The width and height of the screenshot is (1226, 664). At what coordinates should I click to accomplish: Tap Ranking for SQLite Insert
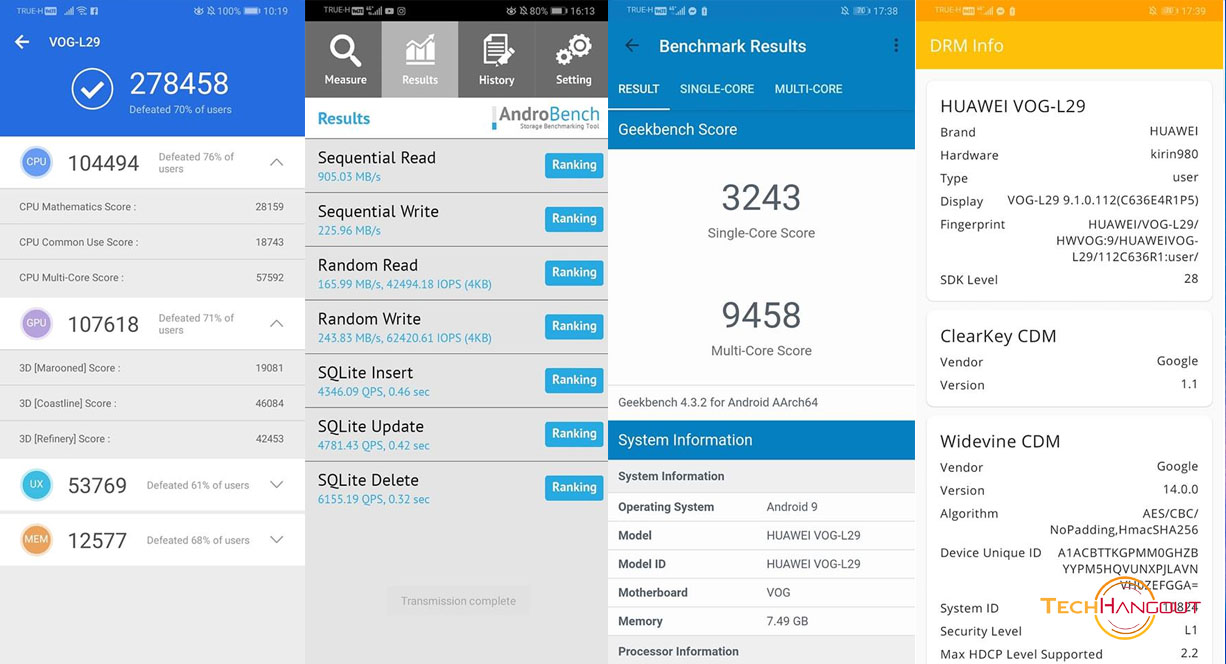tap(574, 380)
